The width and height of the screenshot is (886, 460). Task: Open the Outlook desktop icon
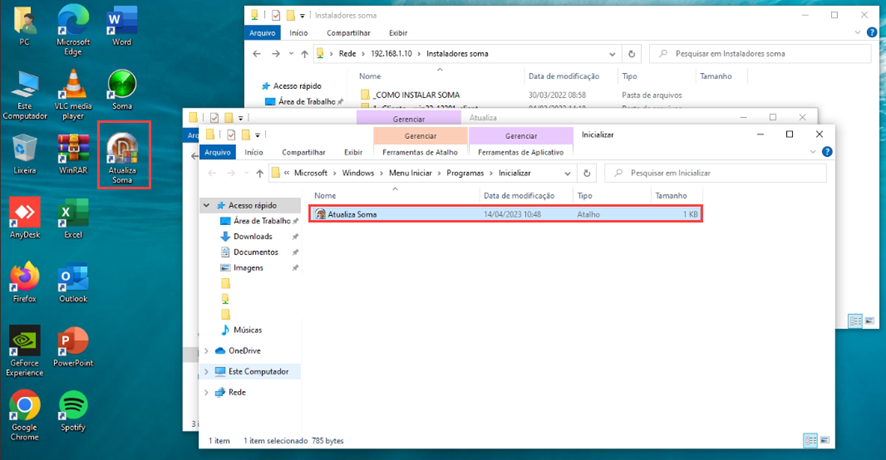(73, 283)
